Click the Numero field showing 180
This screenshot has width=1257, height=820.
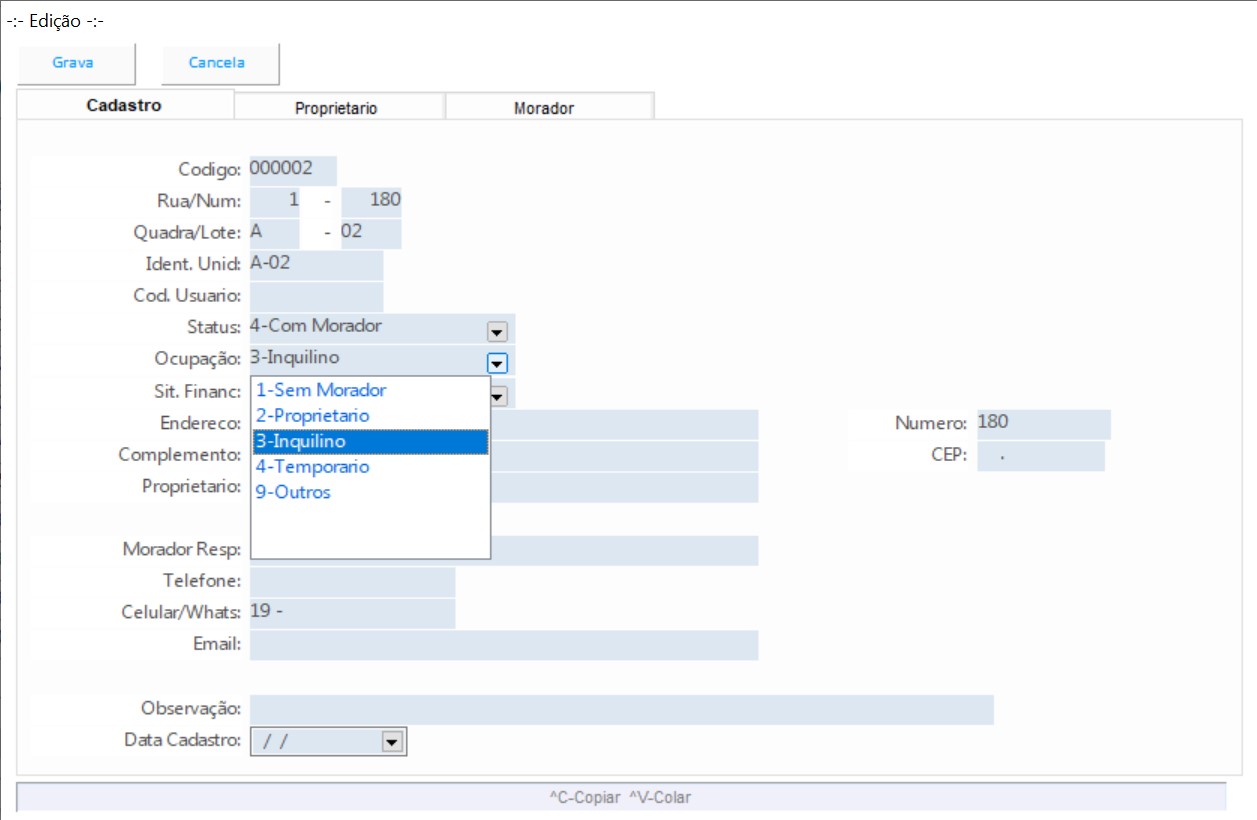coord(1042,423)
